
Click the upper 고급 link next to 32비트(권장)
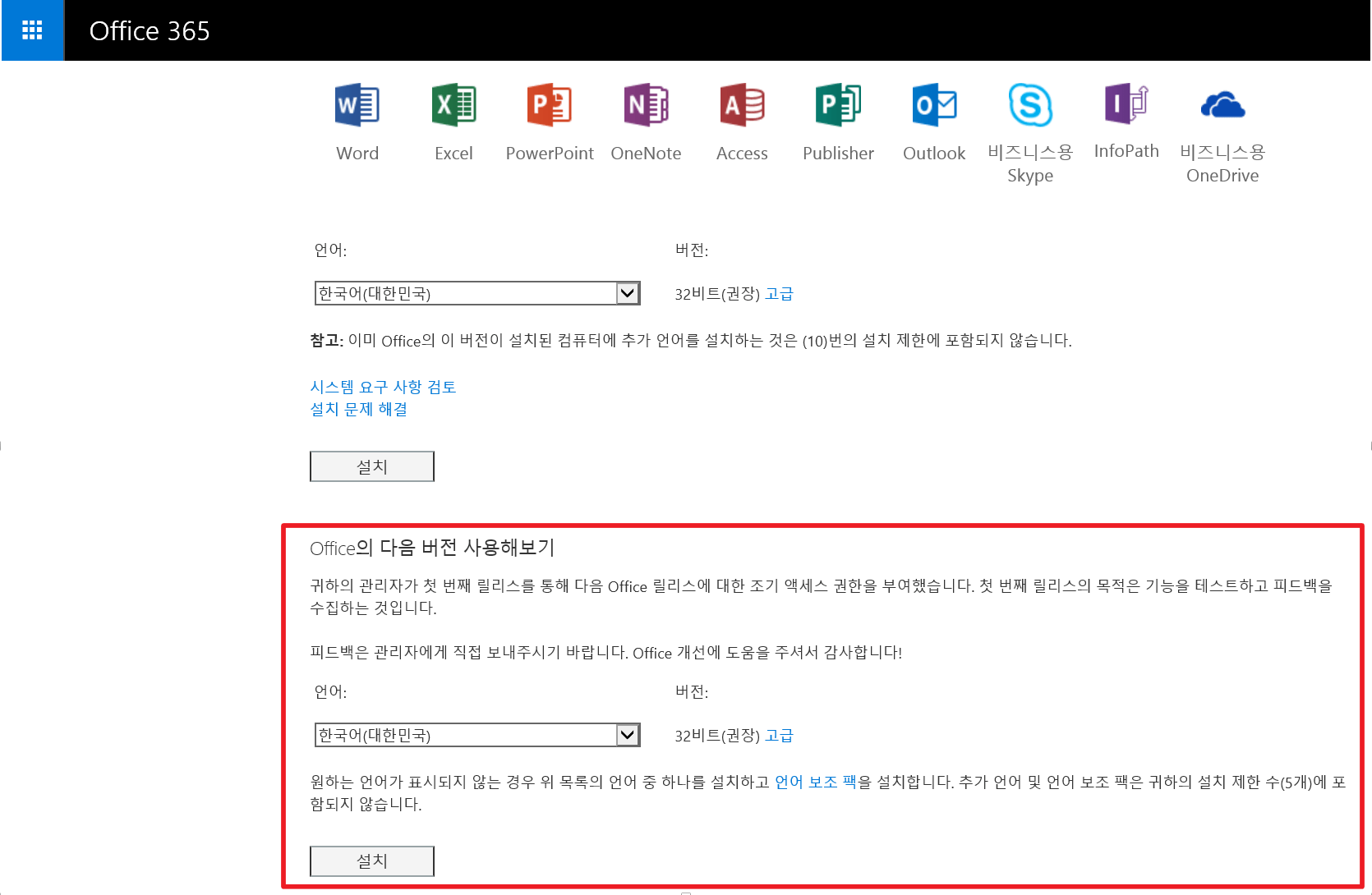(x=779, y=294)
